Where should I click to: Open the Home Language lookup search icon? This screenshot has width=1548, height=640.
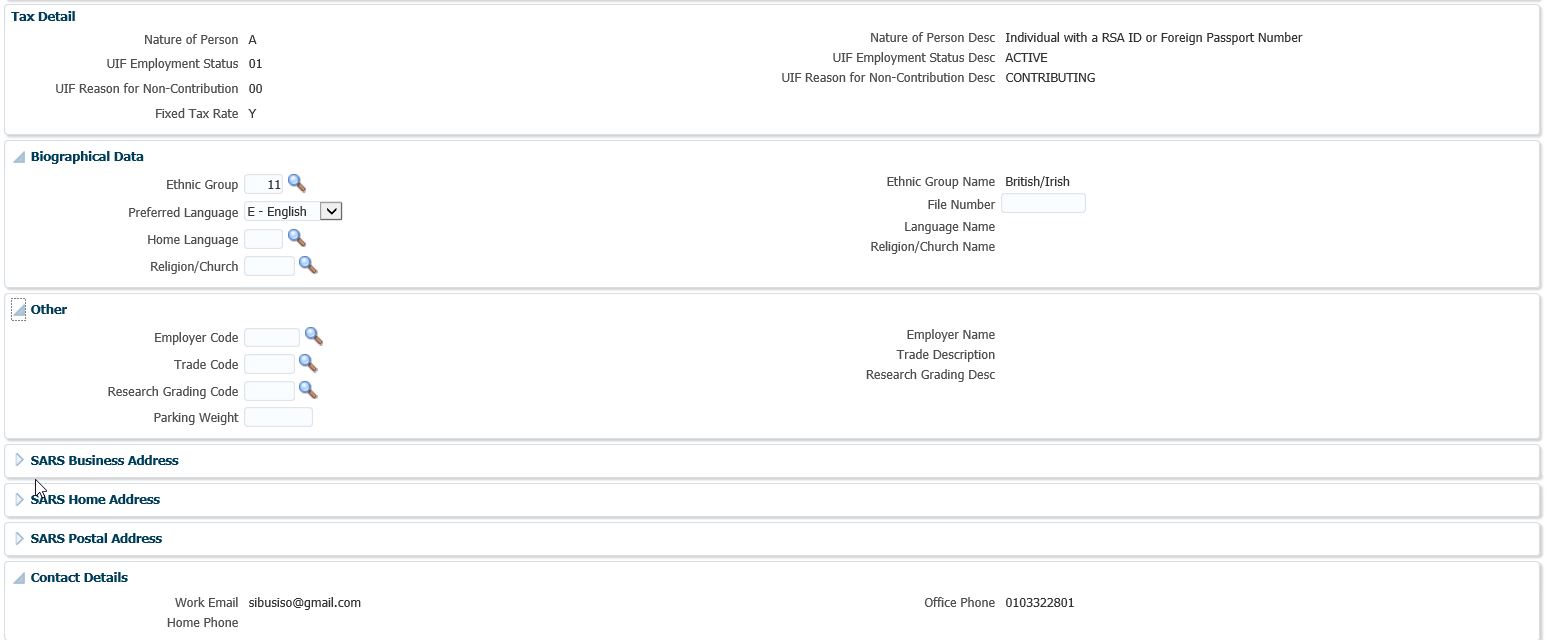pos(296,238)
